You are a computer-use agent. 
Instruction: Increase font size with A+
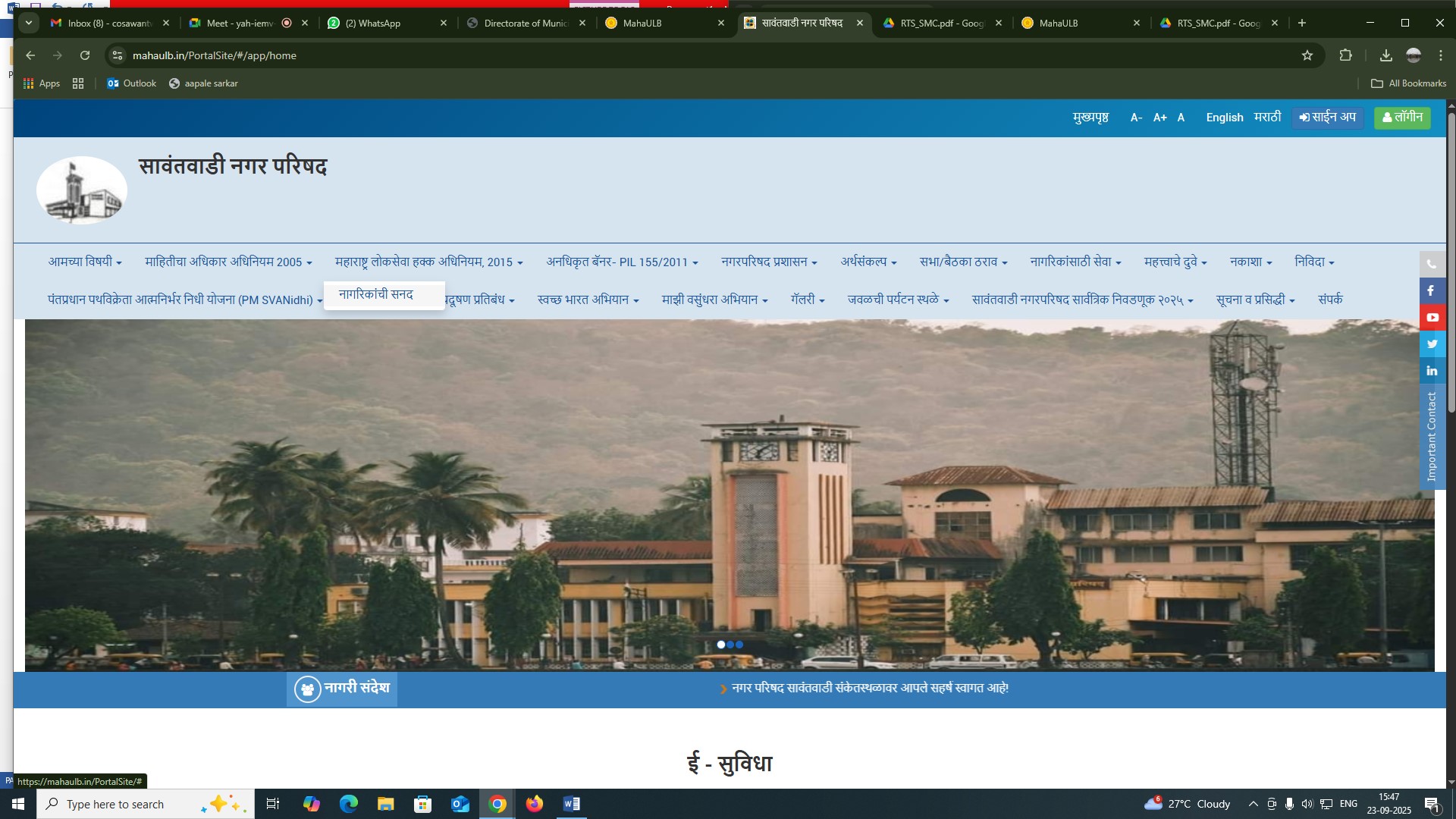coord(1159,118)
